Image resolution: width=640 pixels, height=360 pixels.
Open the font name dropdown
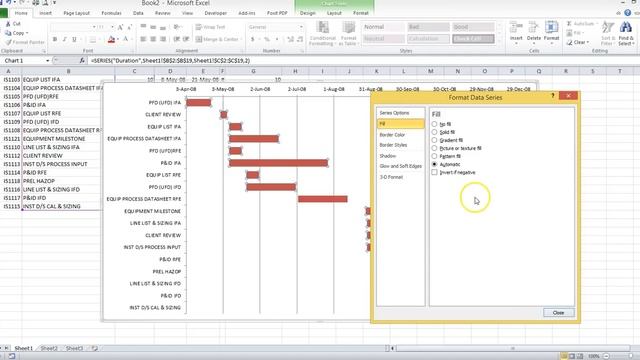[94, 27]
